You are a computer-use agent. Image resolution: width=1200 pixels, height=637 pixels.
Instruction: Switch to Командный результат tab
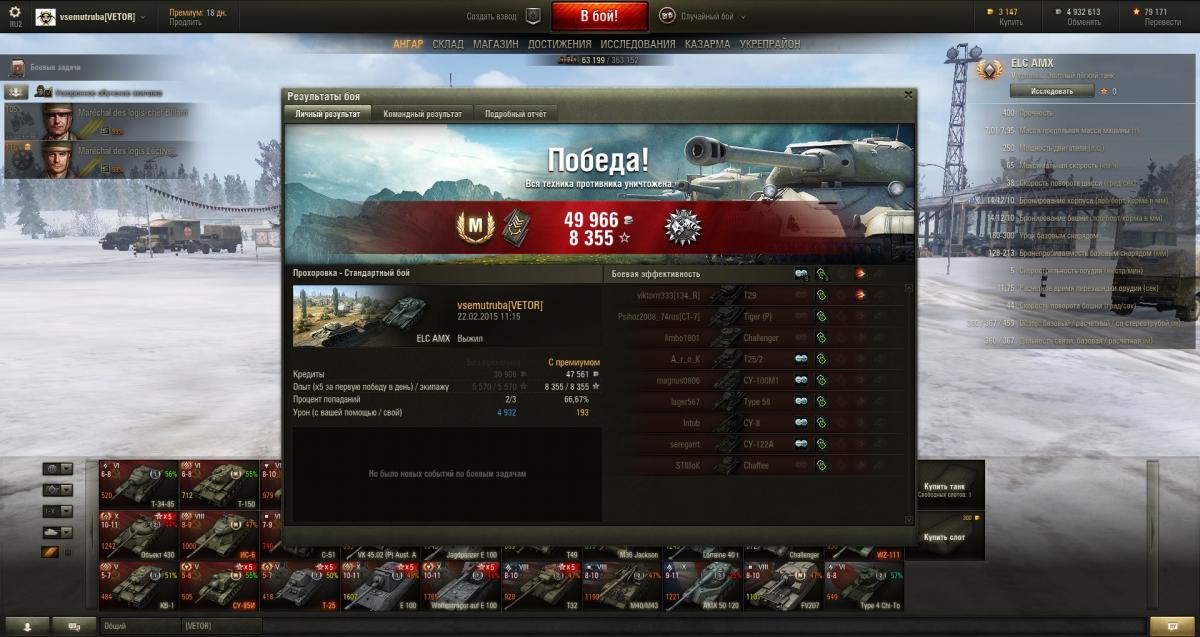[422, 114]
